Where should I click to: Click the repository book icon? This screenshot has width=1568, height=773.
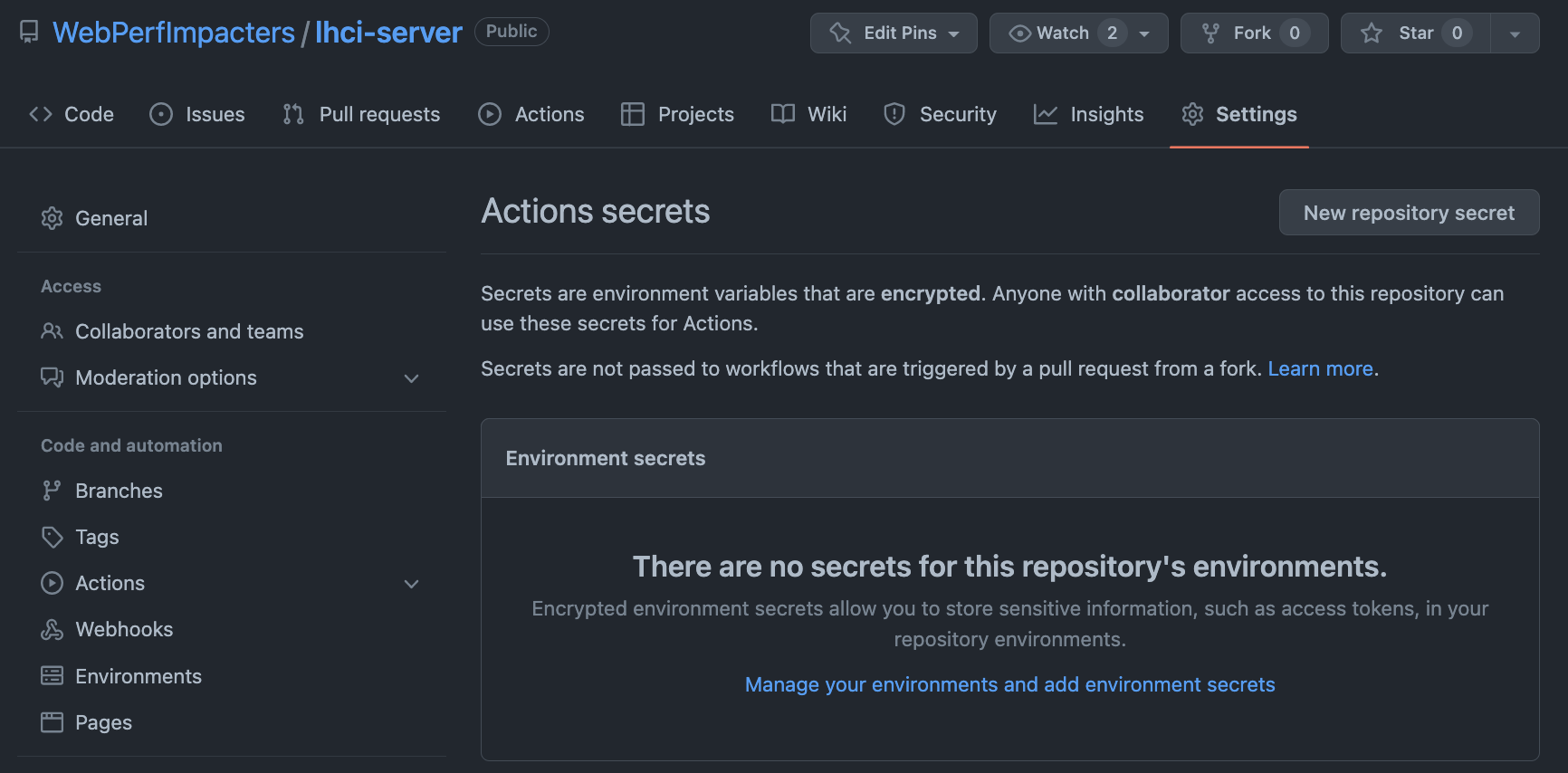click(x=29, y=33)
